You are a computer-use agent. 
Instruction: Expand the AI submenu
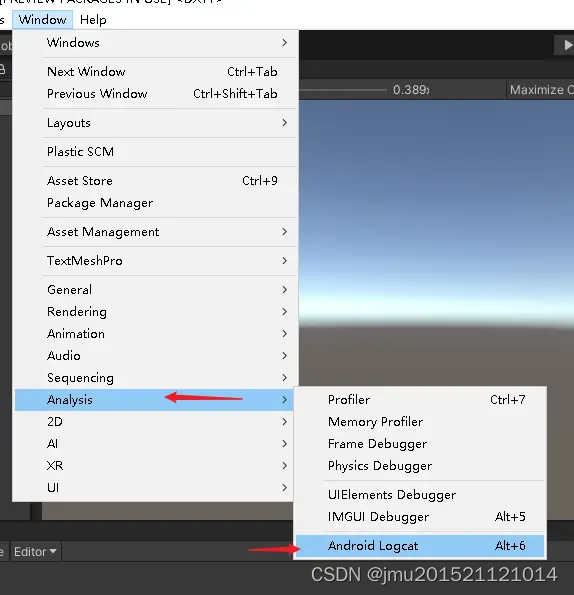click(x=154, y=444)
